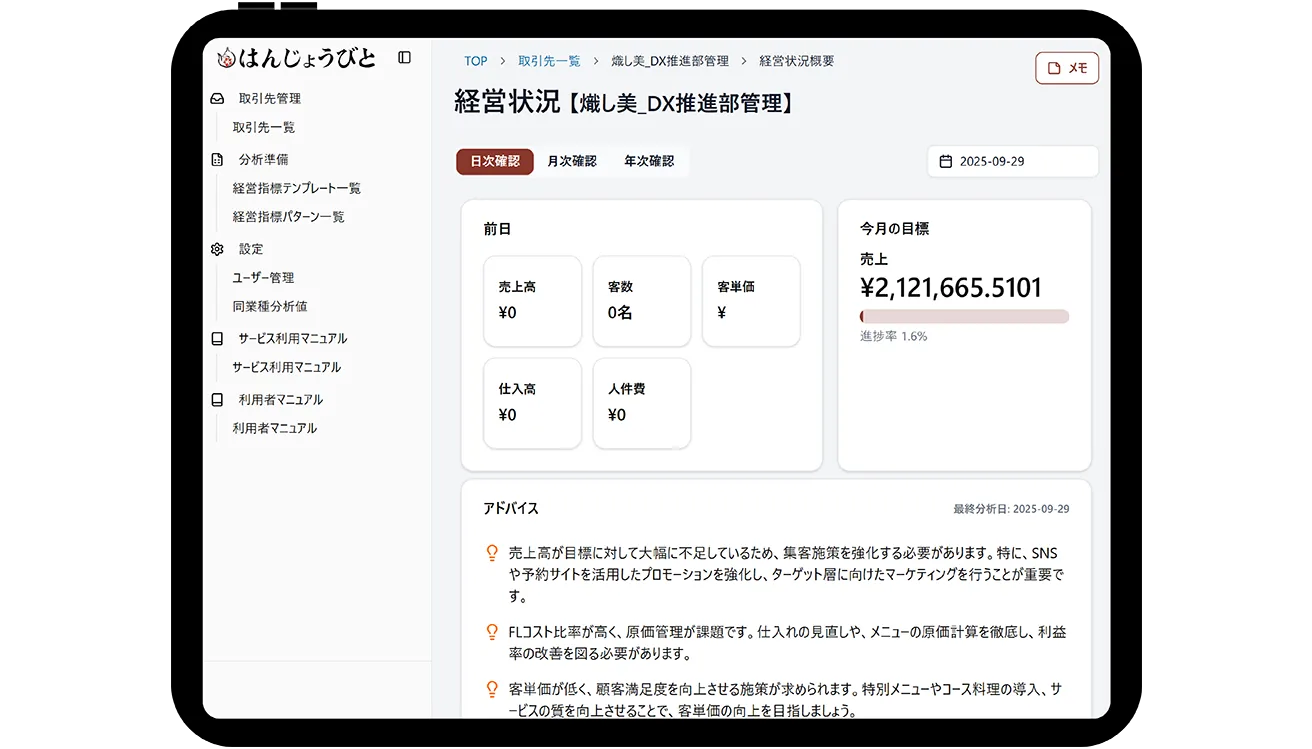Switch to the 年次確認 tab
The image size is (1312, 749).
click(649, 161)
